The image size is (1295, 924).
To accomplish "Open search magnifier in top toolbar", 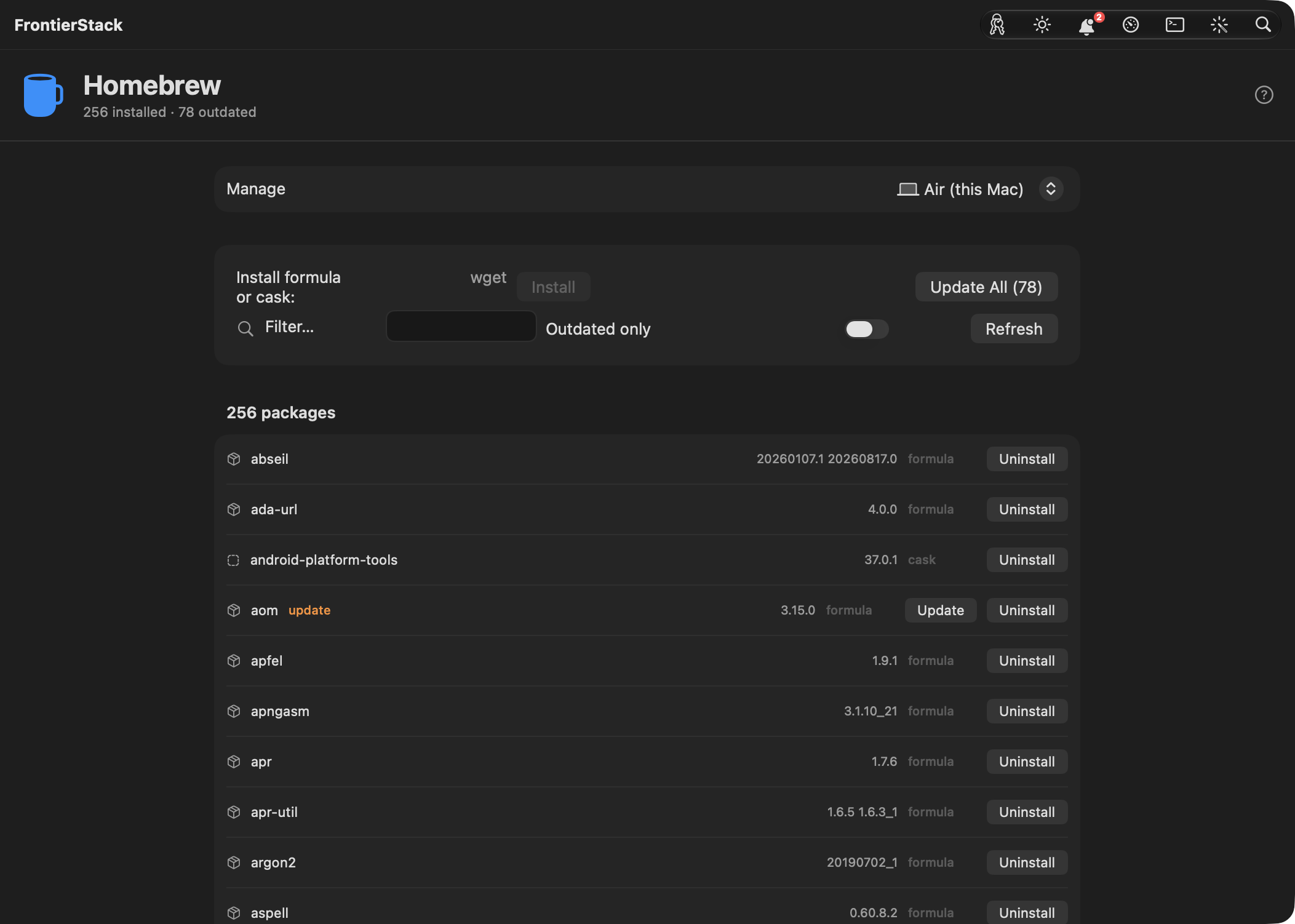I will (1263, 25).
